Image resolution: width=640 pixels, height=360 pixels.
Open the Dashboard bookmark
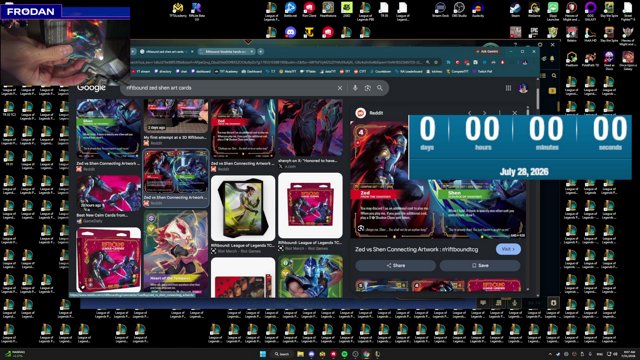pyautogui.click(x=251, y=71)
